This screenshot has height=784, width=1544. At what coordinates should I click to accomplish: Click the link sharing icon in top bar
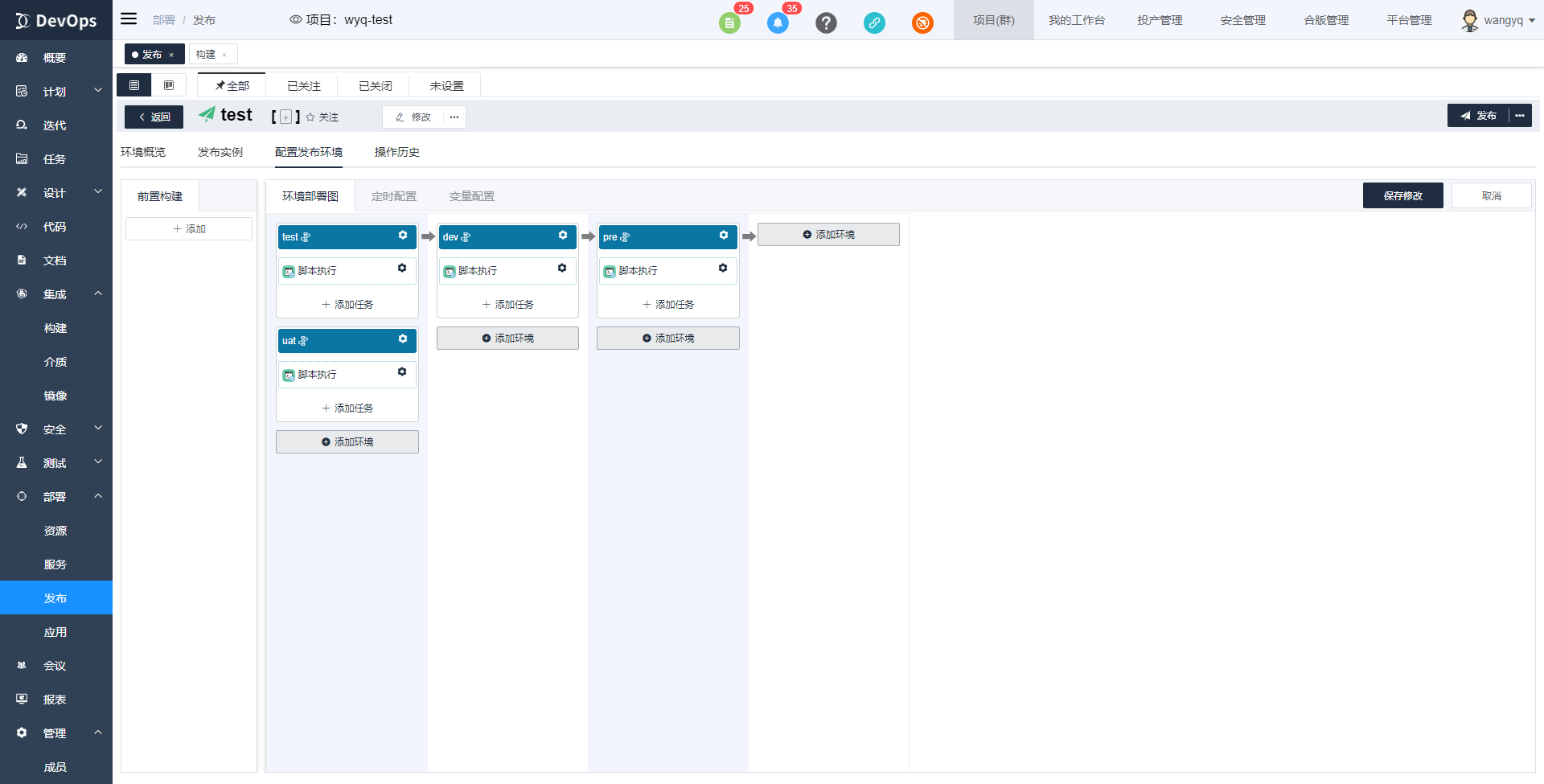pyautogui.click(x=874, y=23)
